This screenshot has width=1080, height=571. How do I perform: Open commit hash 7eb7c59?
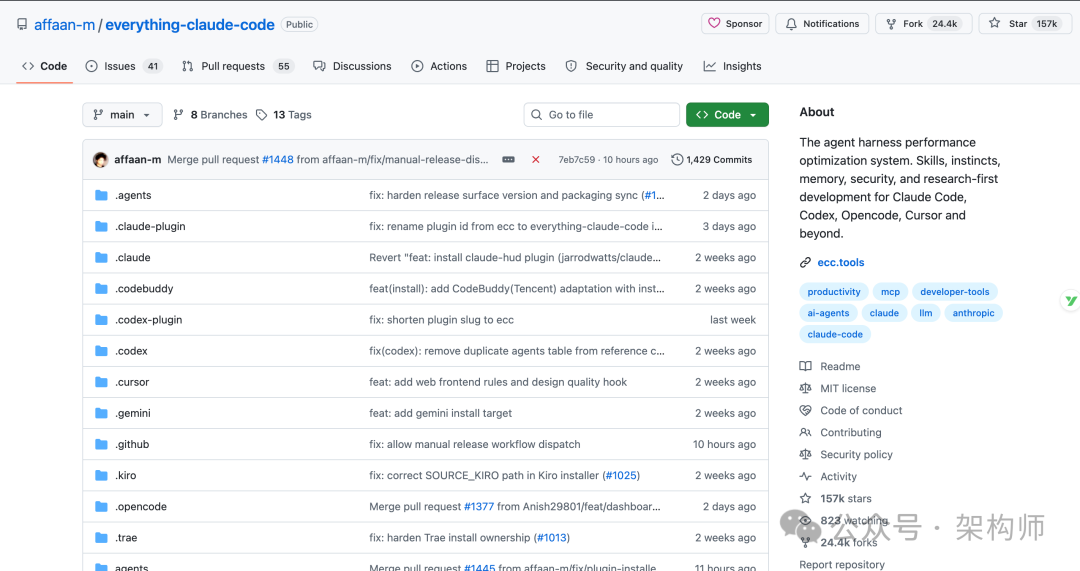(x=577, y=160)
